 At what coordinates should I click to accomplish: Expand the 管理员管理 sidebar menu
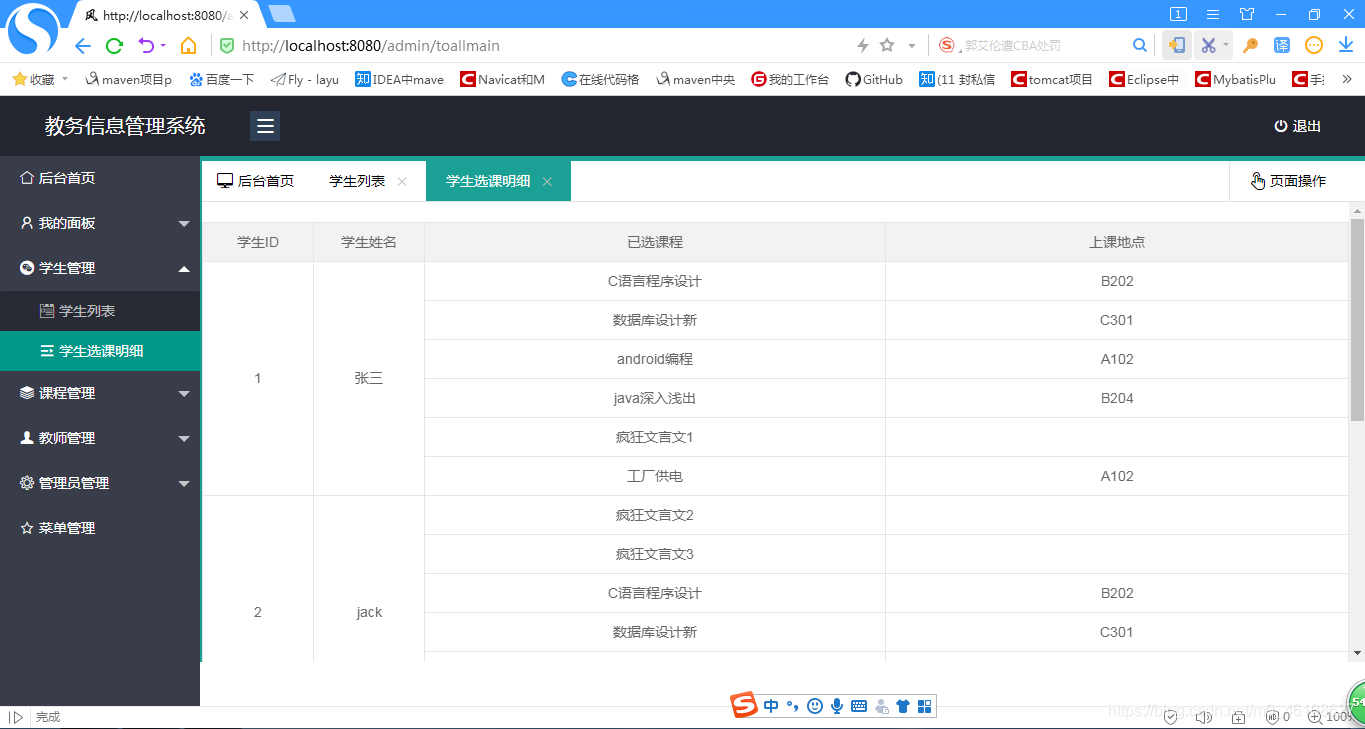click(x=100, y=483)
